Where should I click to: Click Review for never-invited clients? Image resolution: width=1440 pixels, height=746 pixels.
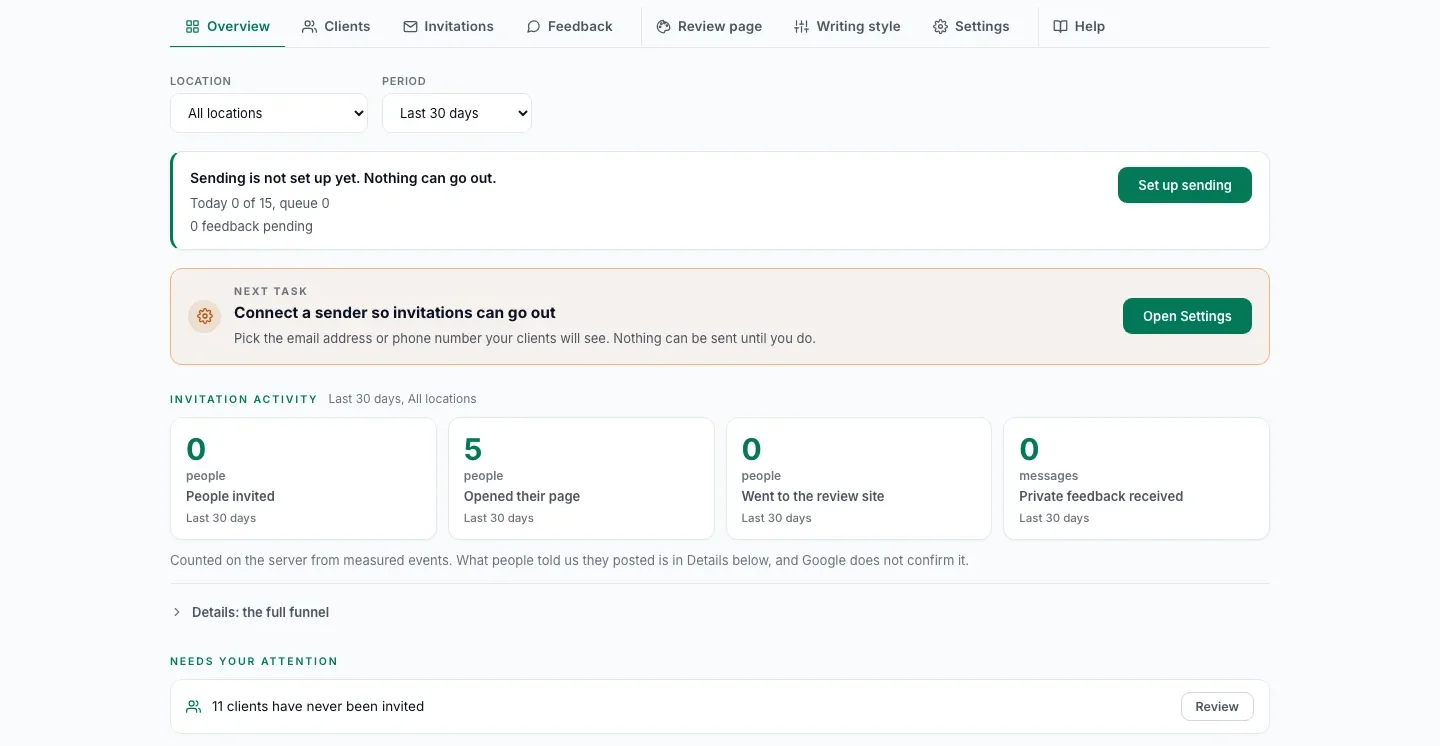1217,707
